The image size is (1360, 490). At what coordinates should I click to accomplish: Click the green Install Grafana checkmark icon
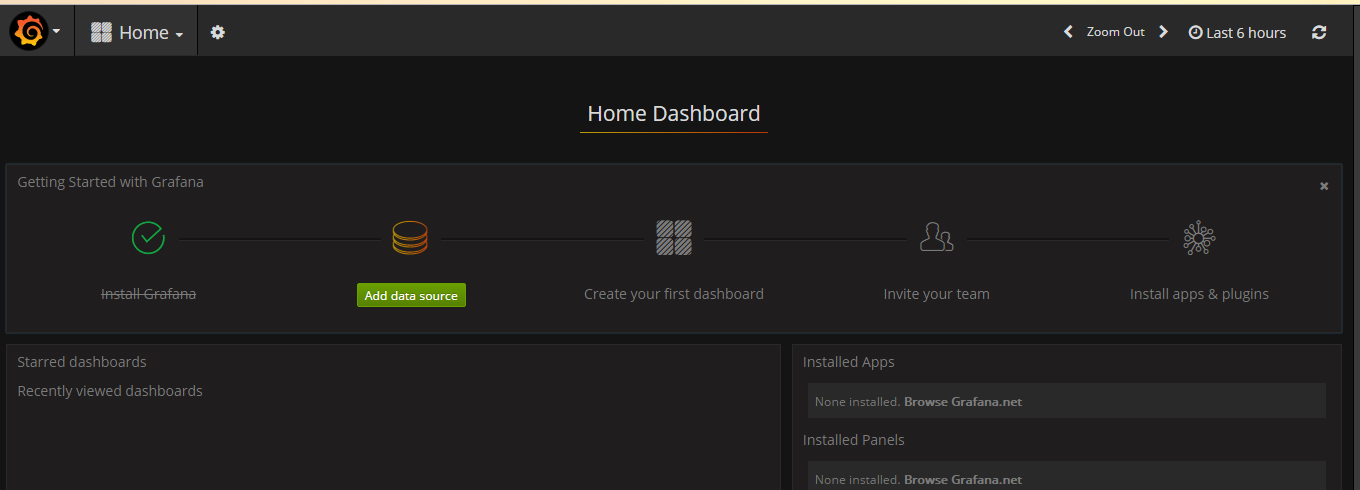coord(148,238)
